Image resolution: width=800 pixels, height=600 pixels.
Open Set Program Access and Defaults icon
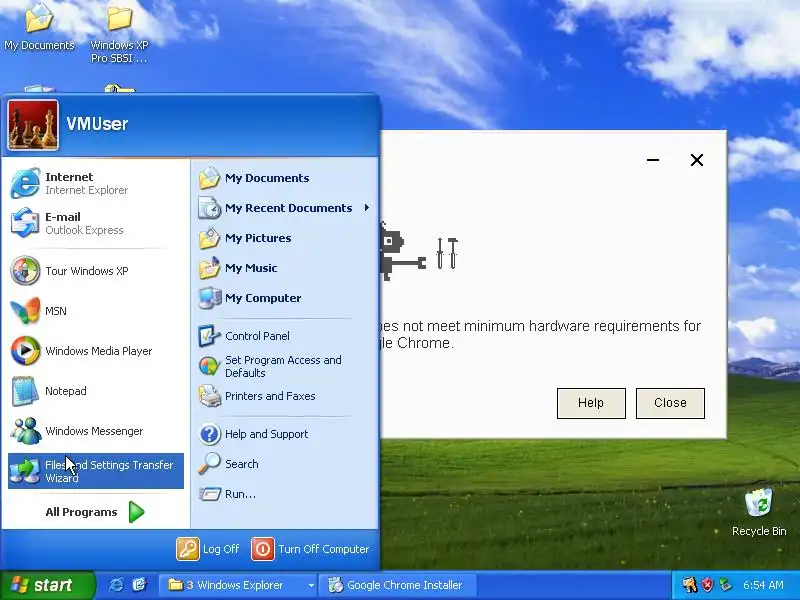tap(209, 366)
